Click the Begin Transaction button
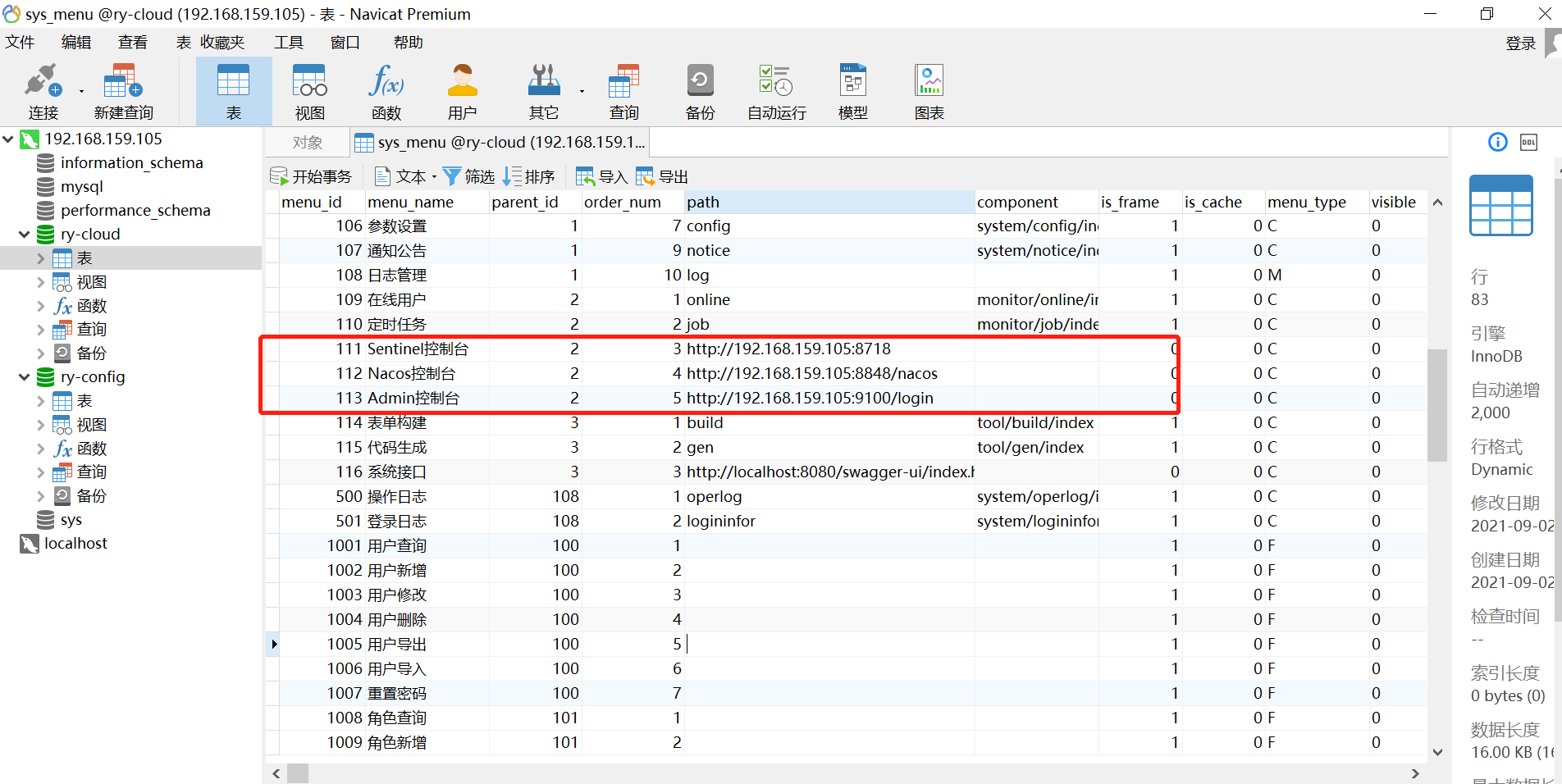The width and height of the screenshot is (1562, 784). 311,176
